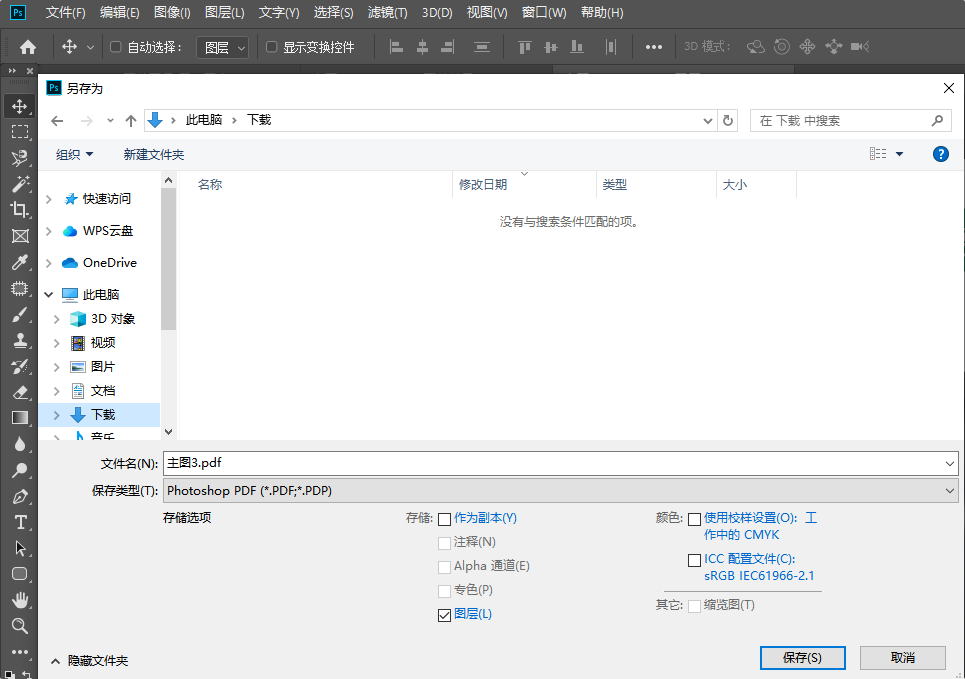The image size is (965, 679).
Task: Select the Type tool
Action: click(19, 522)
